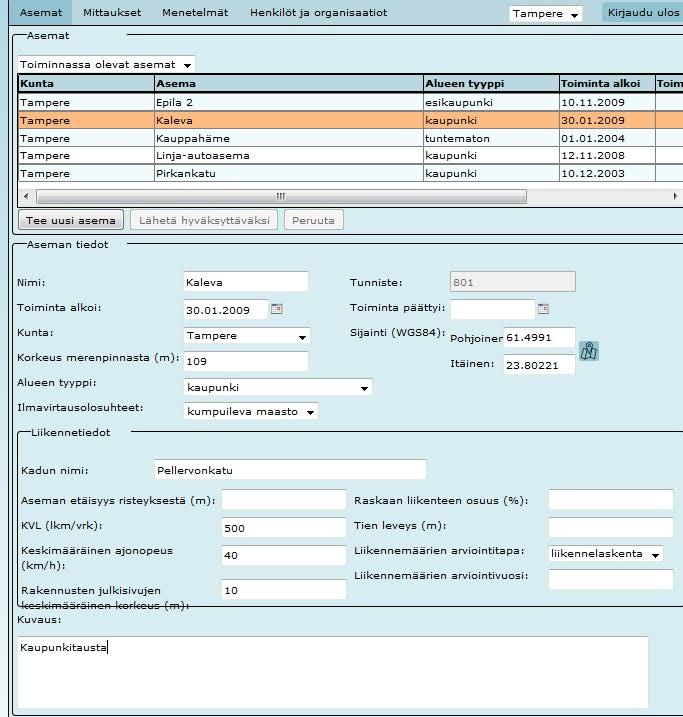Click Lähetä hyväksyttäväksi button
This screenshot has width=683, height=717.
pos(204,220)
